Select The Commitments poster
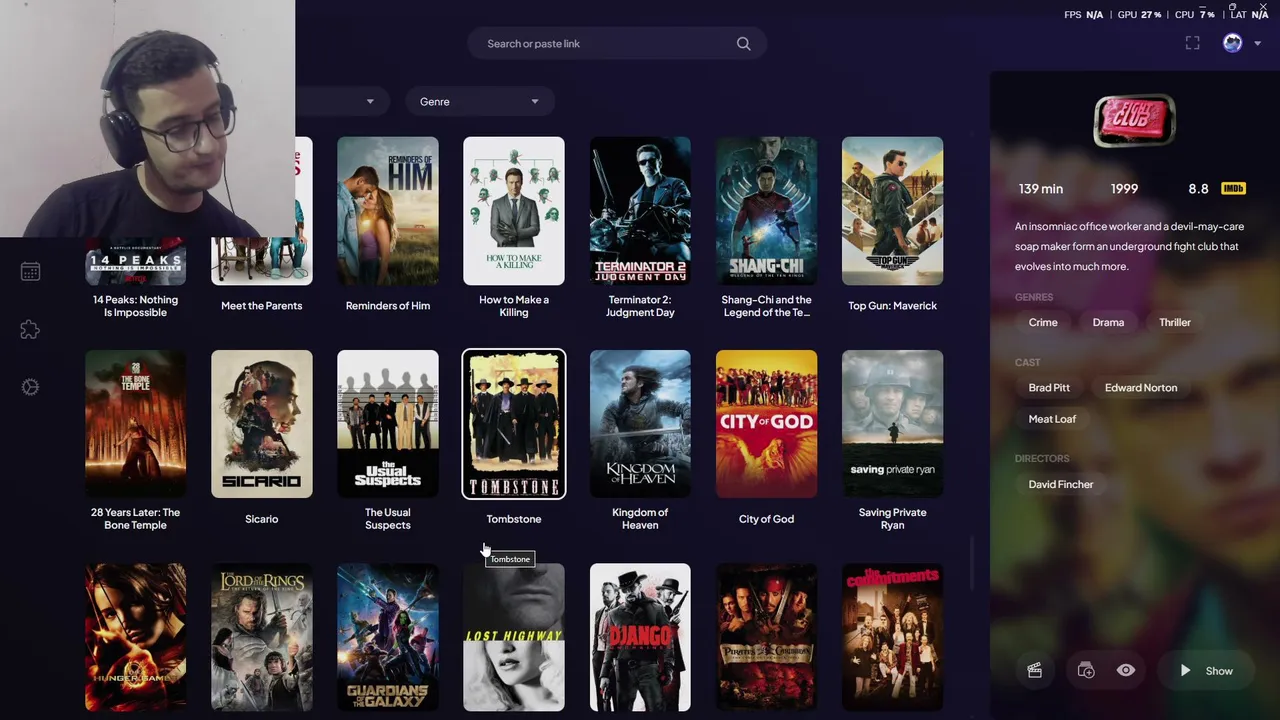 892,637
